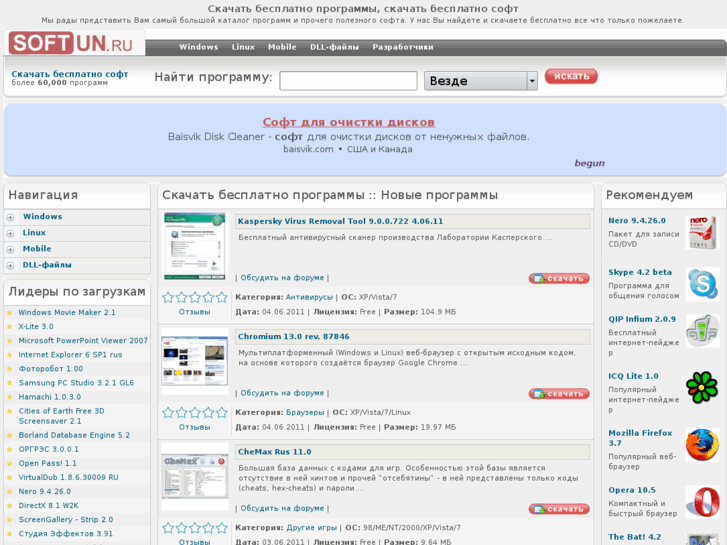Click the Opera logo icon
Image resolution: width=727 pixels, height=545 pixels.
click(x=702, y=501)
